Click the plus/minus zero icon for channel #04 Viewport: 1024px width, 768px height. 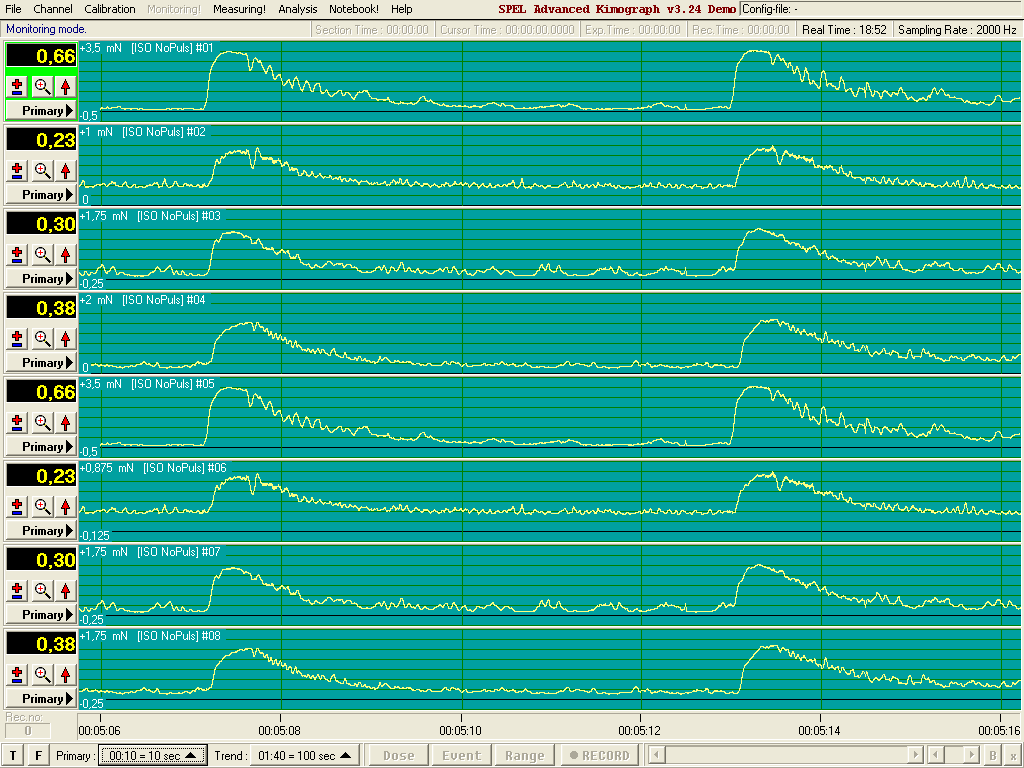click(18, 338)
